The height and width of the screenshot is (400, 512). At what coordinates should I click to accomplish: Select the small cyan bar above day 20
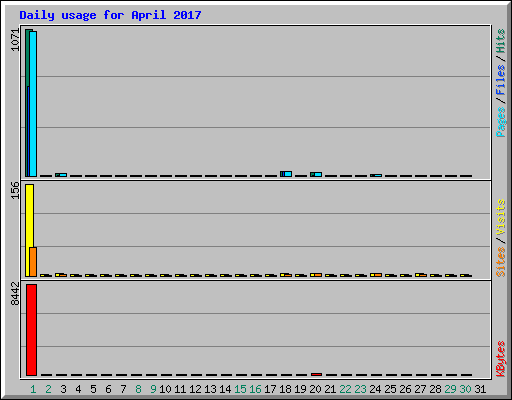[318, 174]
